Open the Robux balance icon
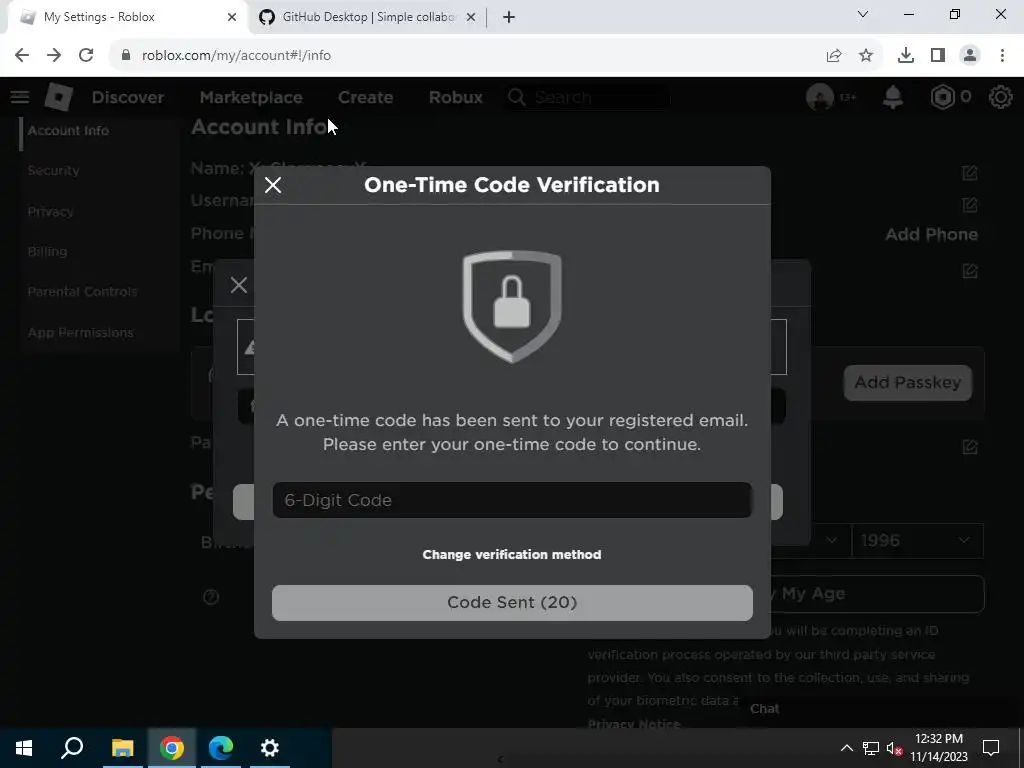Screen dimensions: 1024x768 point(942,97)
